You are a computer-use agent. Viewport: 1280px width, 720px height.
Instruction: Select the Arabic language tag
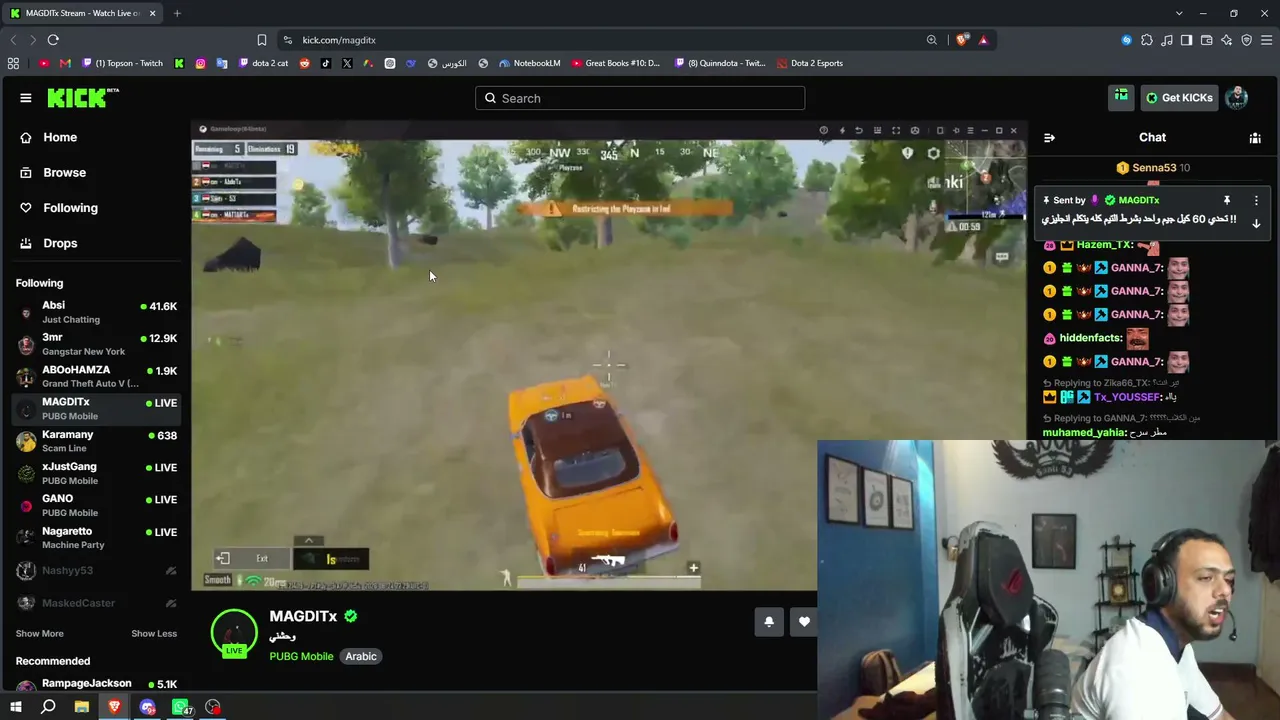coord(361,656)
